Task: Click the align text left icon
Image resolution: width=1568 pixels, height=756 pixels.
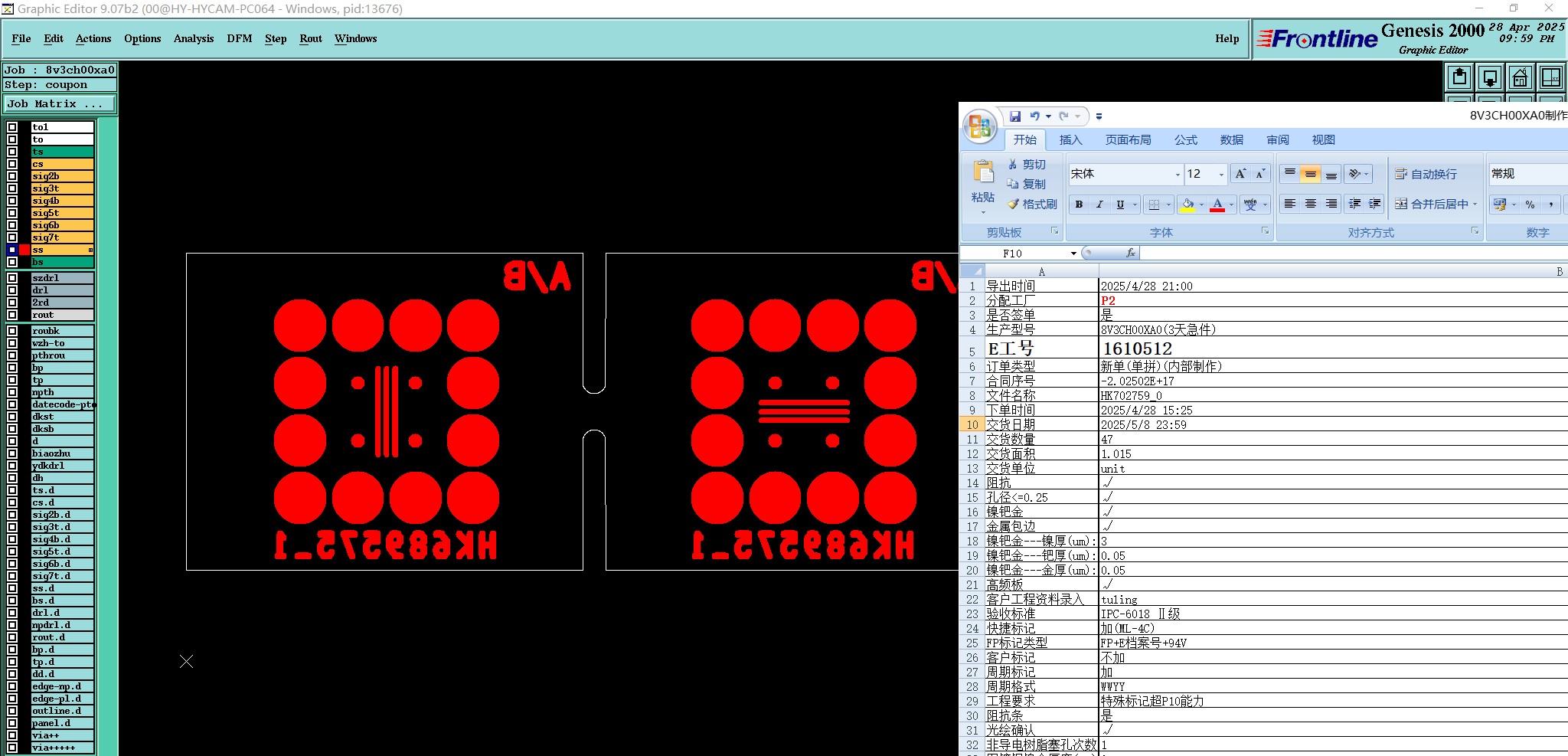Action: (1290, 204)
